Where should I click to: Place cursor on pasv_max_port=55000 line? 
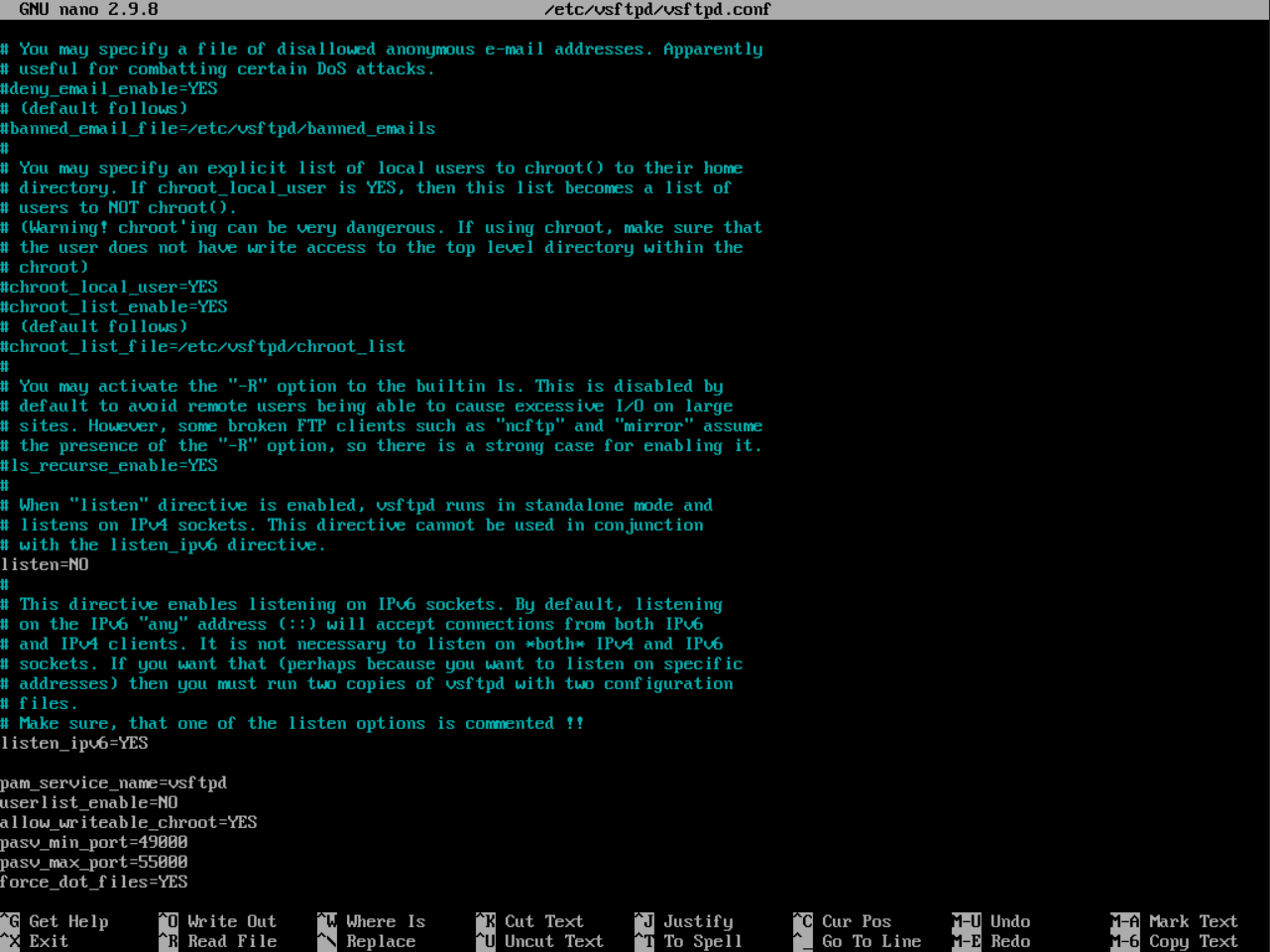click(94, 862)
